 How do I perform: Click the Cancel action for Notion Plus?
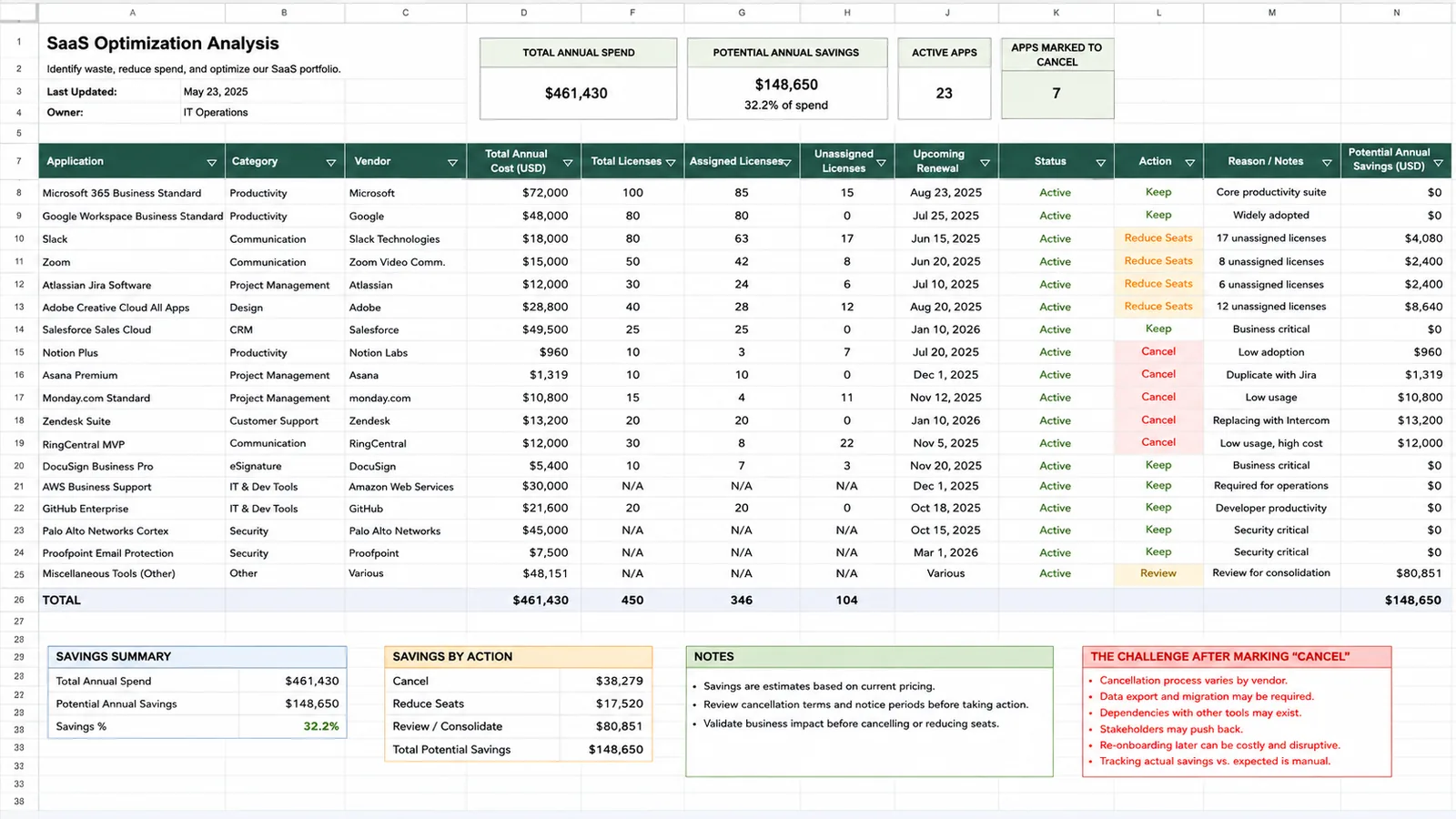pyautogui.click(x=1158, y=351)
